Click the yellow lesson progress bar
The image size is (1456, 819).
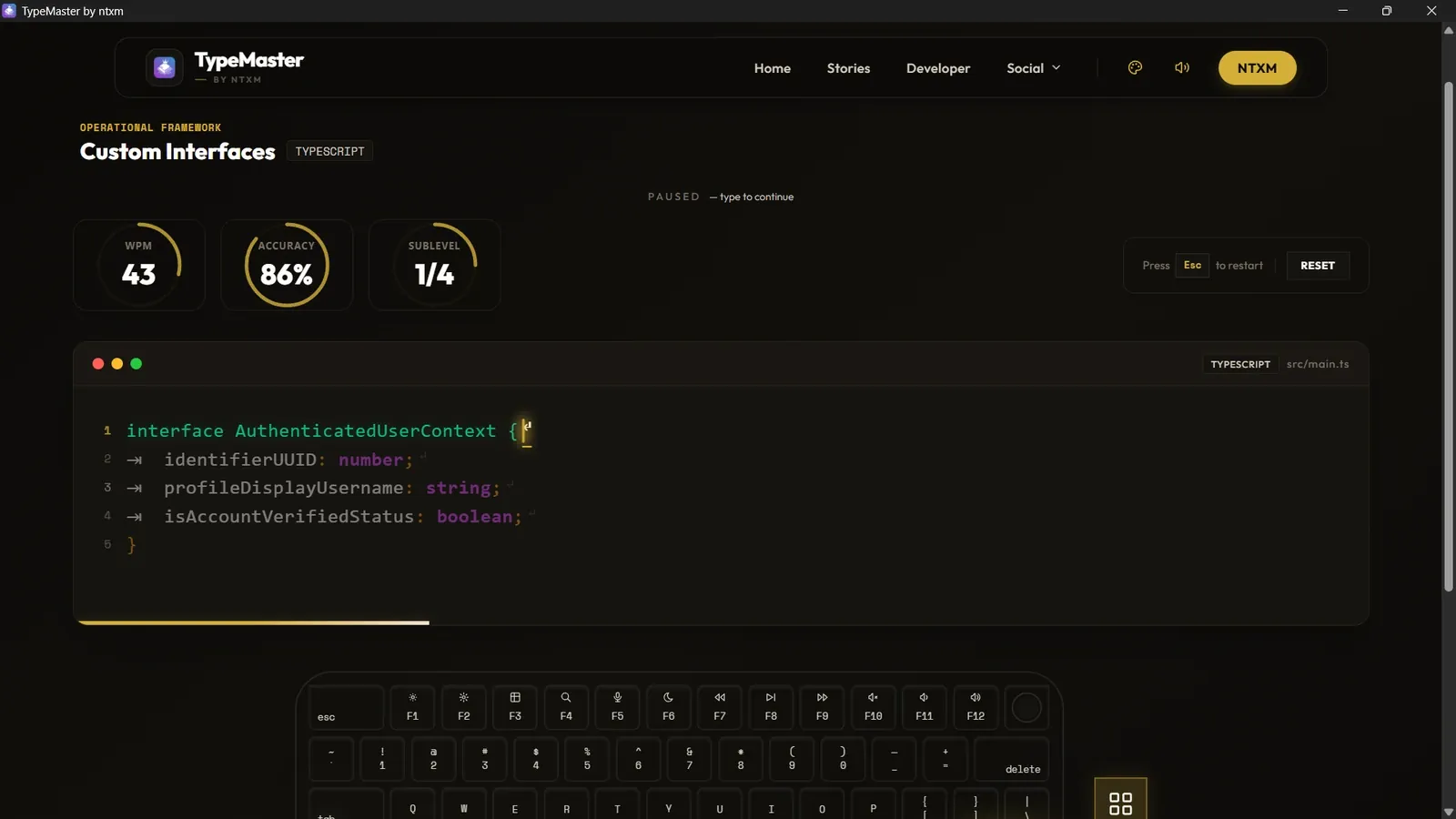pyautogui.click(x=253, y=622)
